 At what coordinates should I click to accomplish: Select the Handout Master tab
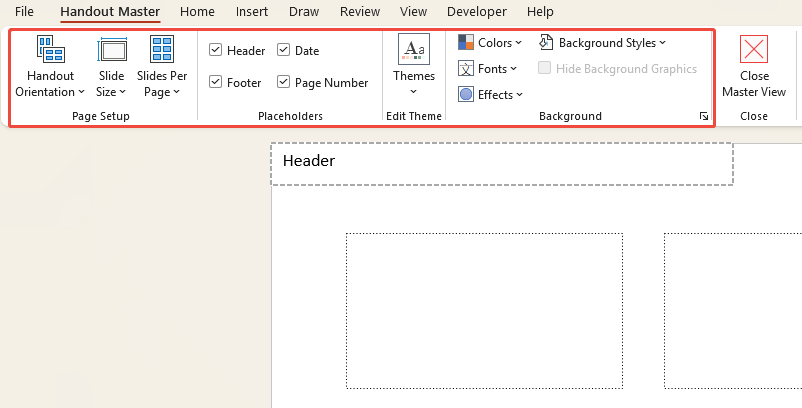[x=110, y=11]
